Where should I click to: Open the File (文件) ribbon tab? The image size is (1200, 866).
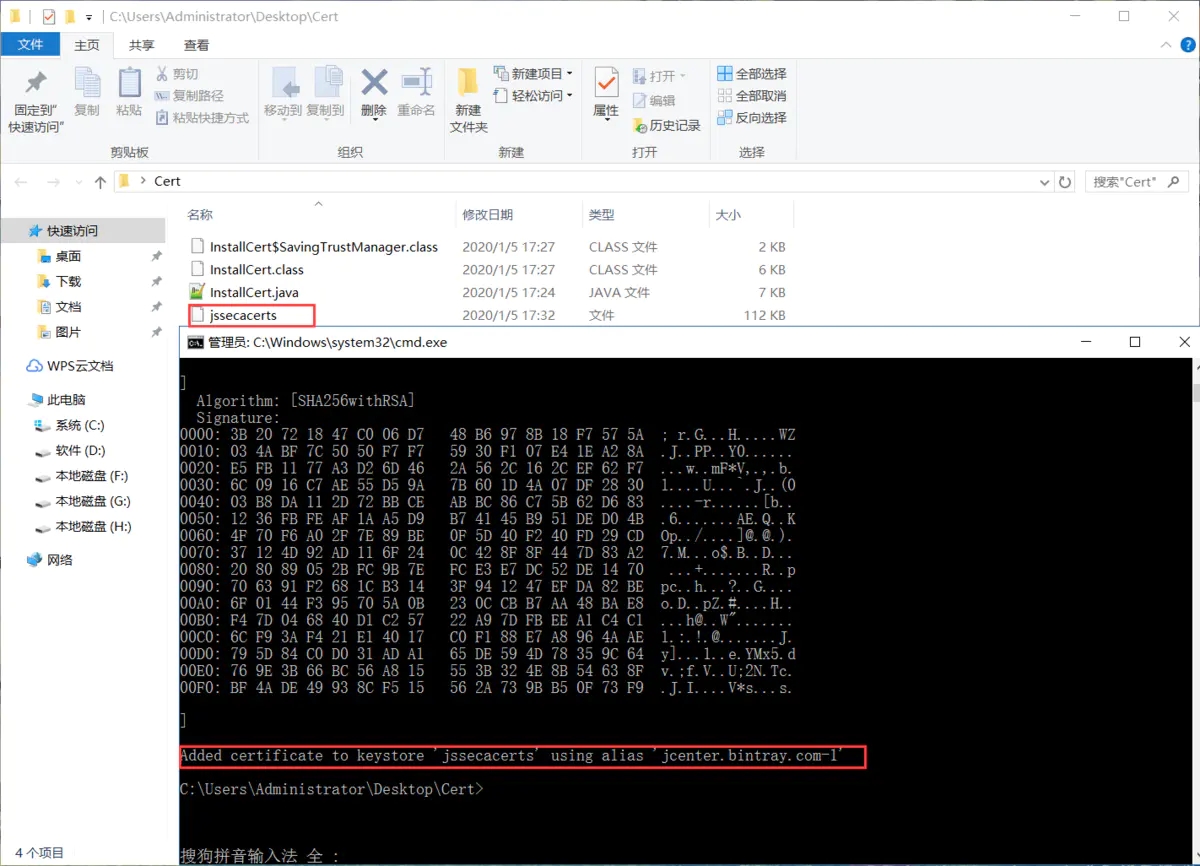pos(31,45)
